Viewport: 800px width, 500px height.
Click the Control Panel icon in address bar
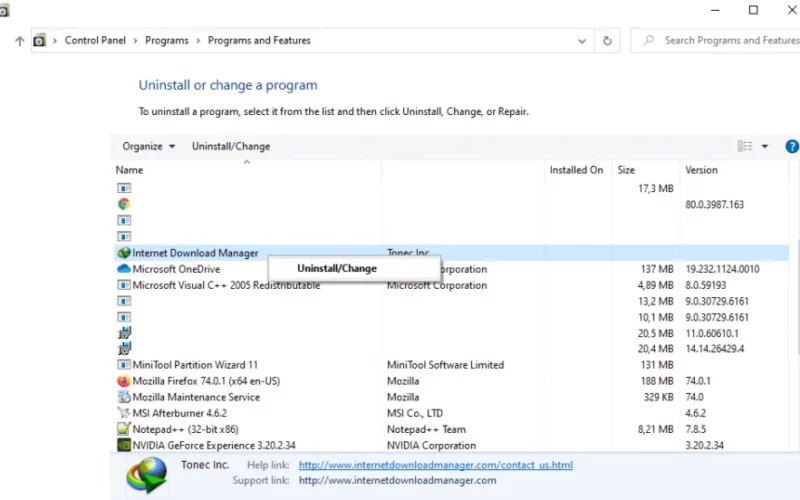[39, 40]
